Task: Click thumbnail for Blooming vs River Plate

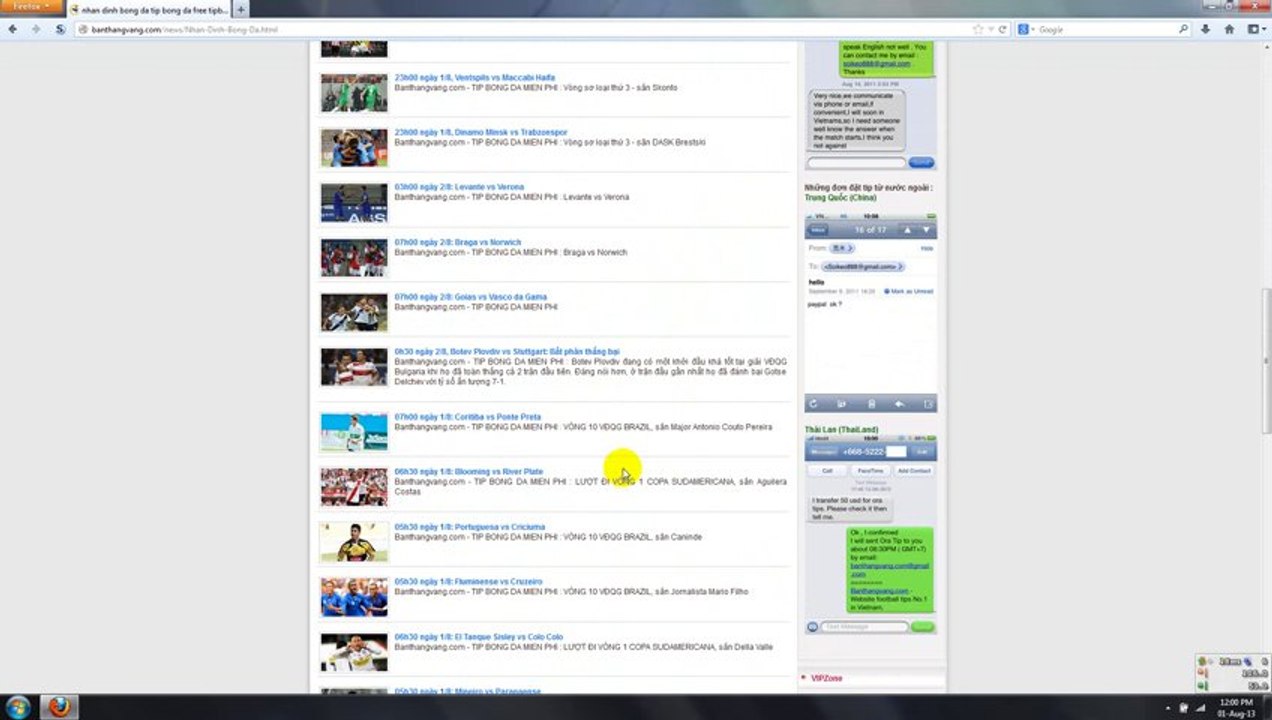Action: pyautogui.click(x=354, y=487)
